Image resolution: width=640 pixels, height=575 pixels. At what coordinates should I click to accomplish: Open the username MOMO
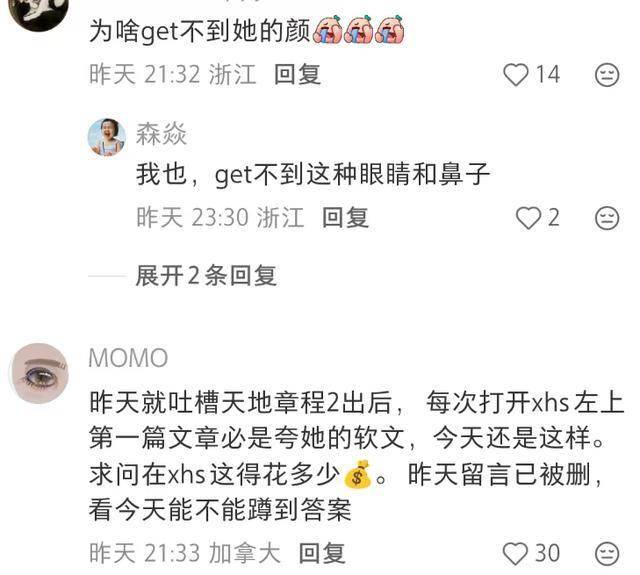[x=128, y=358]
